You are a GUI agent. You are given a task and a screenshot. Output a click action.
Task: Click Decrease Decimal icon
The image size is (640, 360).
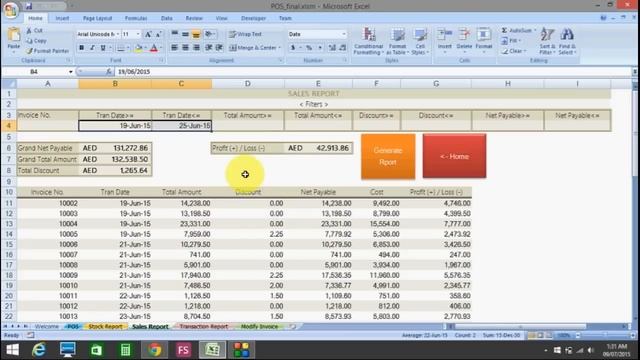343,48
